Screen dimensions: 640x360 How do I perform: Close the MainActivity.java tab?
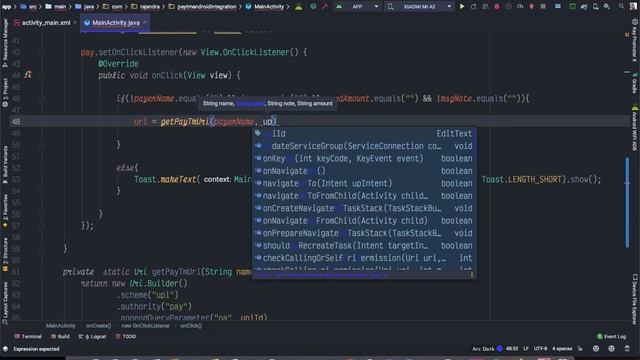click(145, 23)
